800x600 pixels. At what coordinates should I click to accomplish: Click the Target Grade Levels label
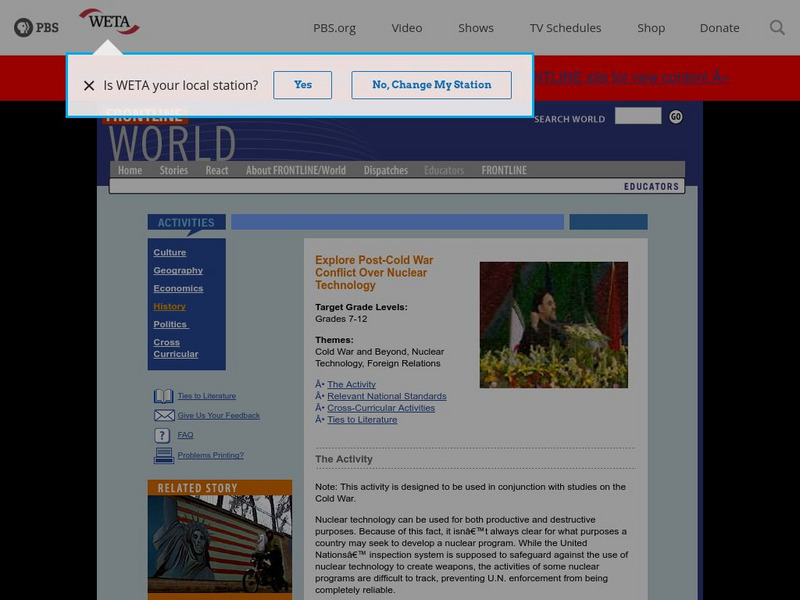tap(361, 307)
